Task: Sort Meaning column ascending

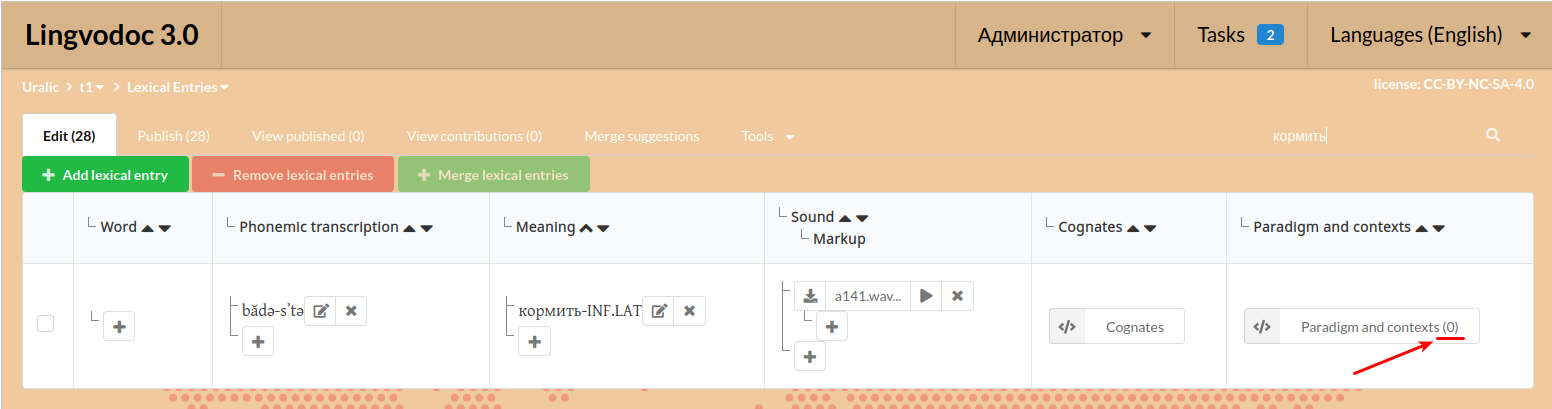Action: (586, 228)
